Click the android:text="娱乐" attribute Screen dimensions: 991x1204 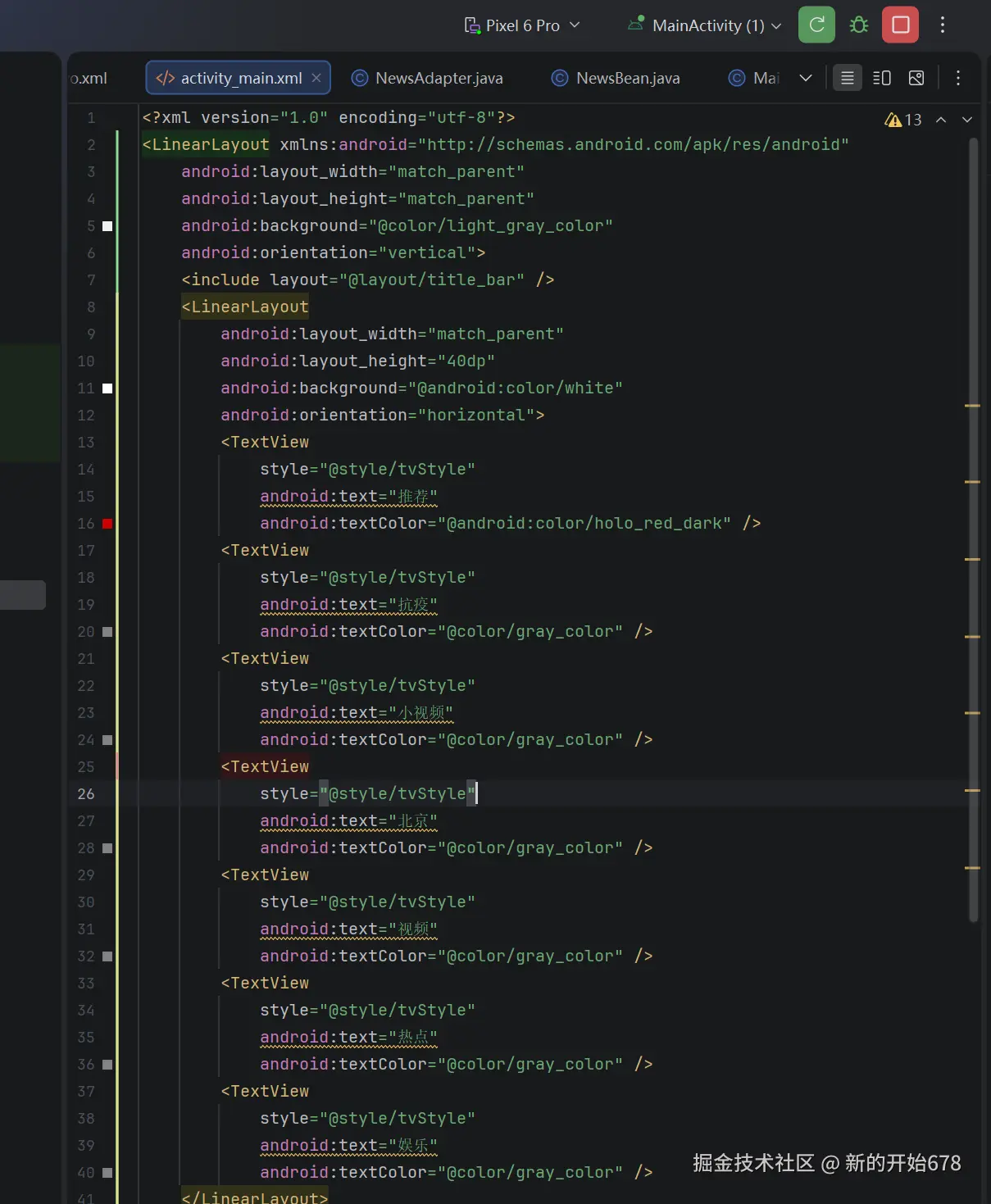[348, 1145]
